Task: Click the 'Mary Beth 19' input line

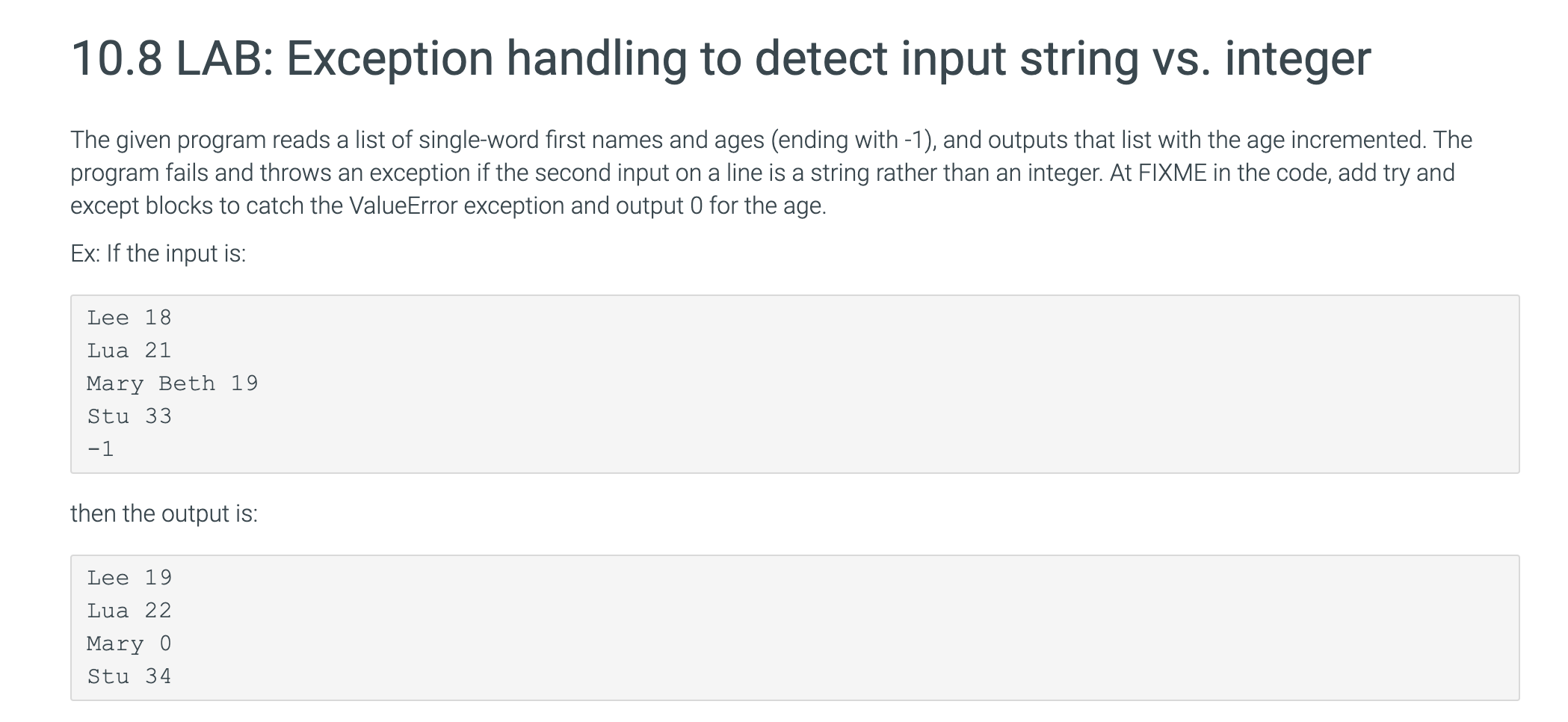Action: [173, 383]
